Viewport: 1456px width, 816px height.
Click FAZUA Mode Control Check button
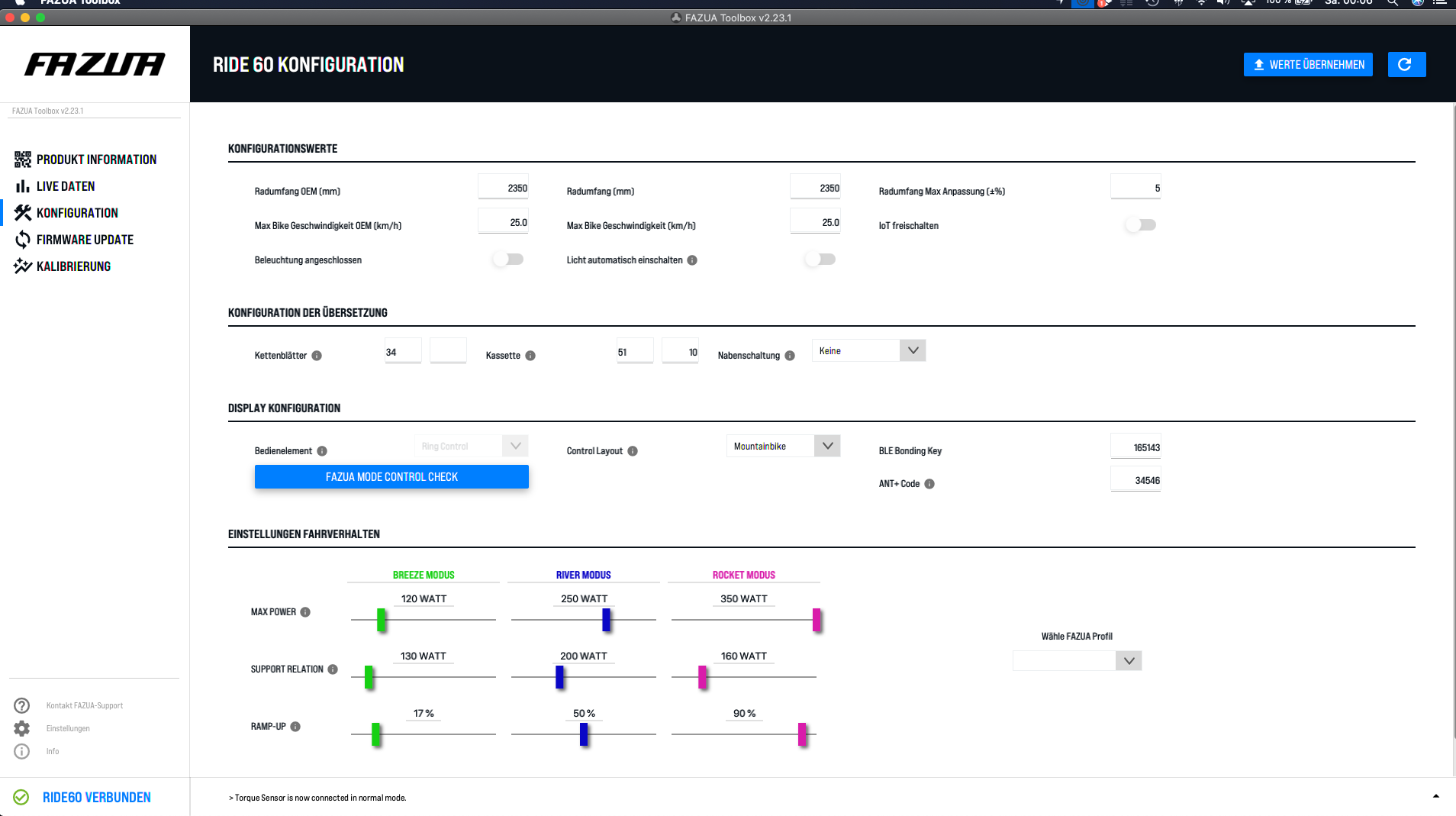tap(391, 477)
